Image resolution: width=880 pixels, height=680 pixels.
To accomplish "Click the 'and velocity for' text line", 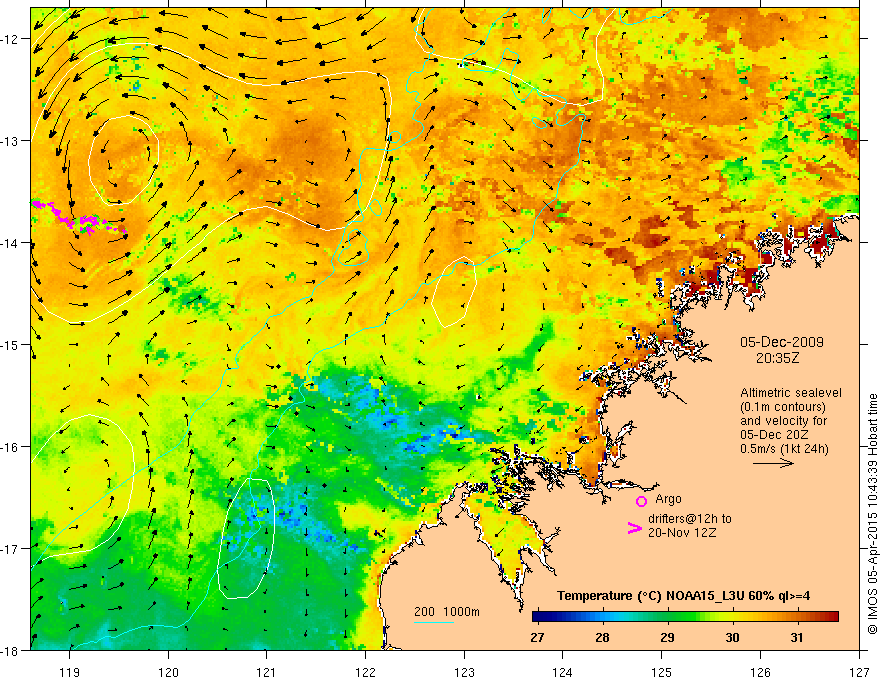I will 783,421.
